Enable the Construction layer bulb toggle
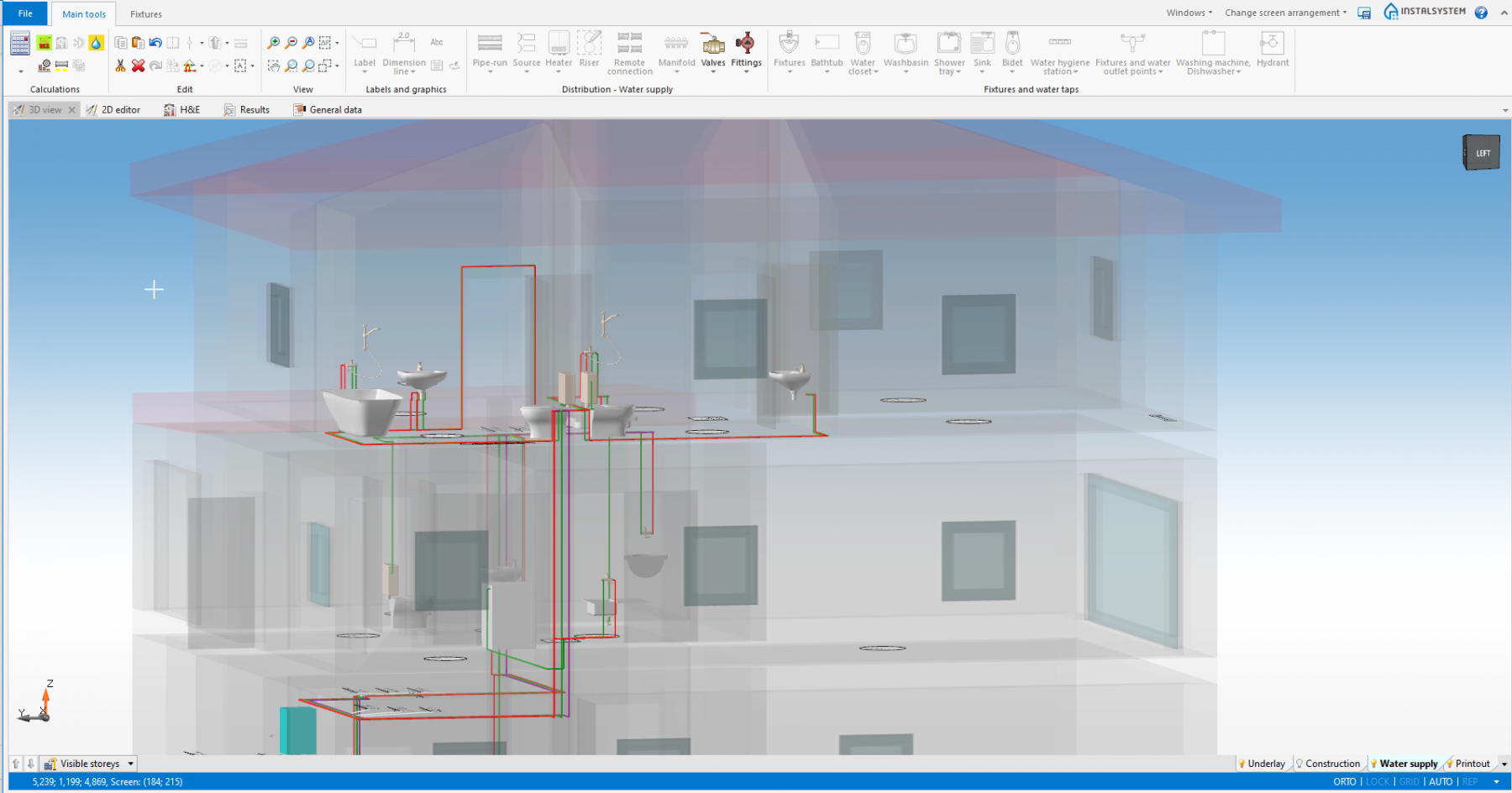This screenshot has height=793, width=1512. pyautogui.click(x=1300, y=763)
